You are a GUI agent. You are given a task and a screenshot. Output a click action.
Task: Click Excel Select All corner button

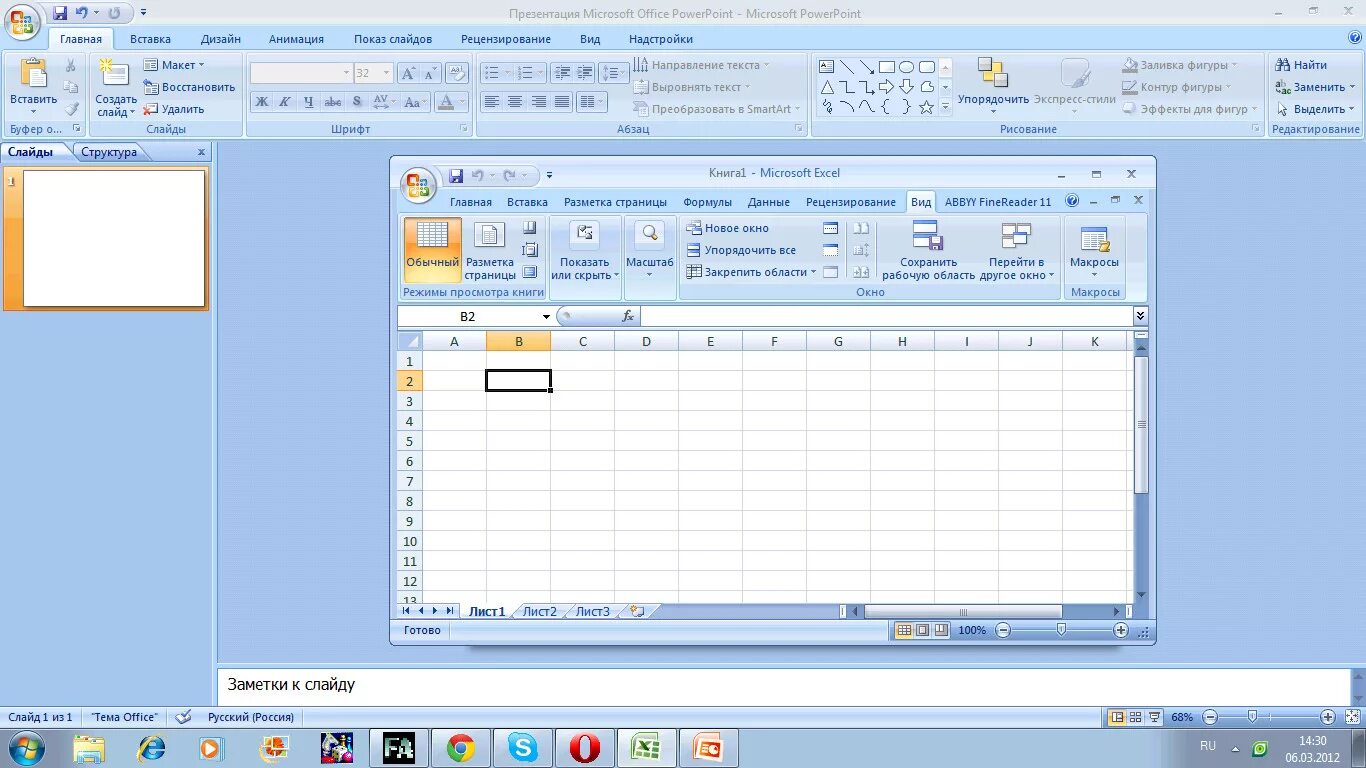(x=409, y=341)
